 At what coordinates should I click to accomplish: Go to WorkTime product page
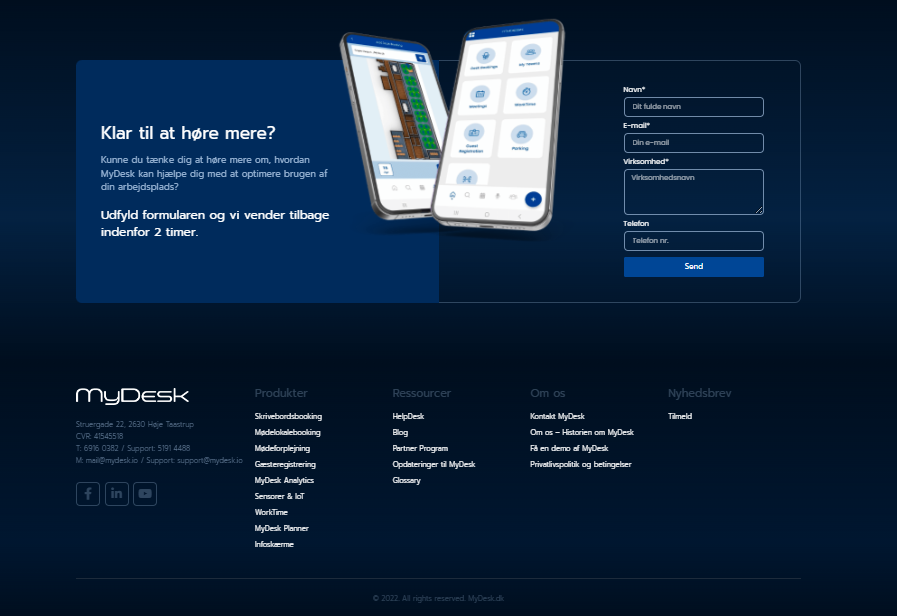(271, 512)
